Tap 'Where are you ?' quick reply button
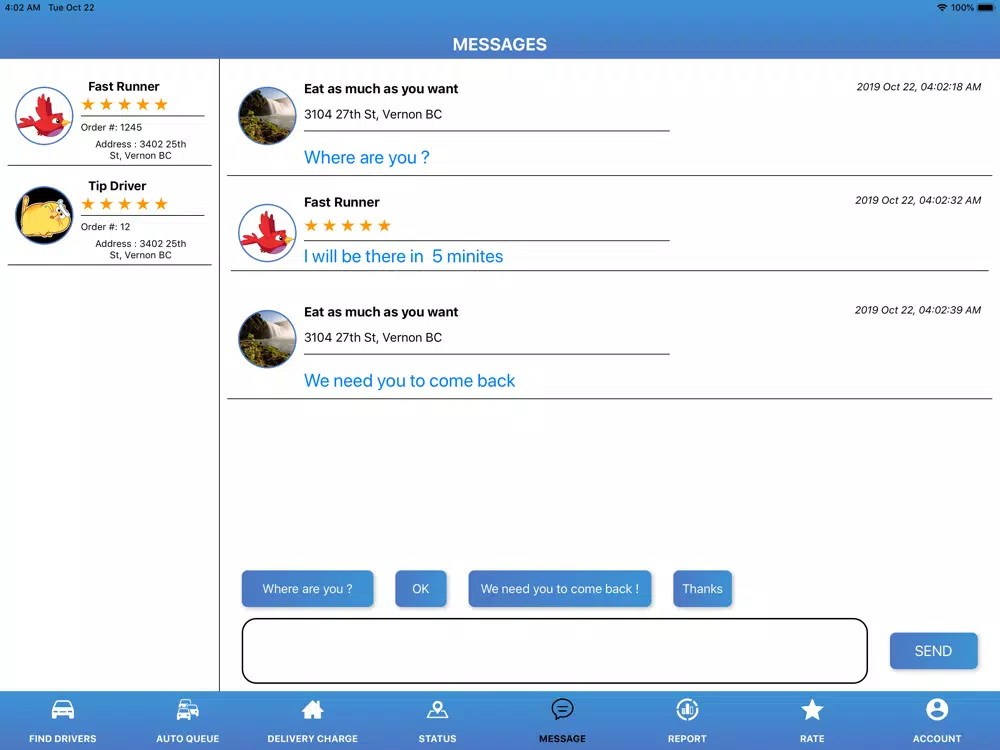Image resolution: width=1000 pixels, height=750 pixels. [x=307, y=589]
